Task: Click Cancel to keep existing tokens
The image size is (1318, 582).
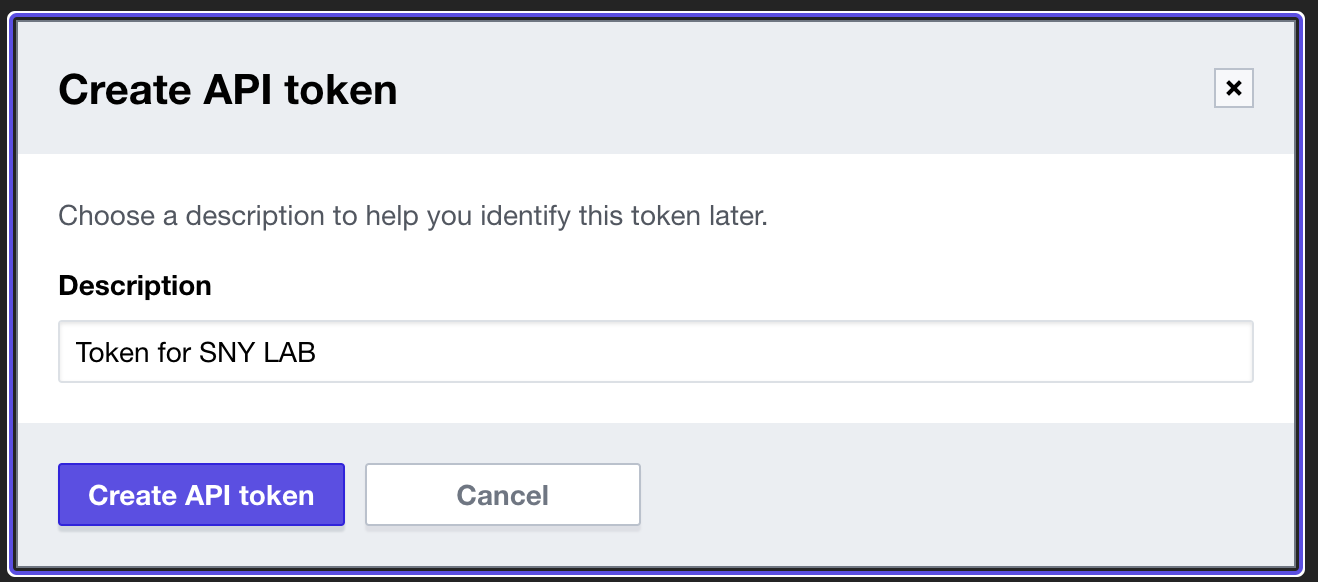Action: [x=502, y=494]
